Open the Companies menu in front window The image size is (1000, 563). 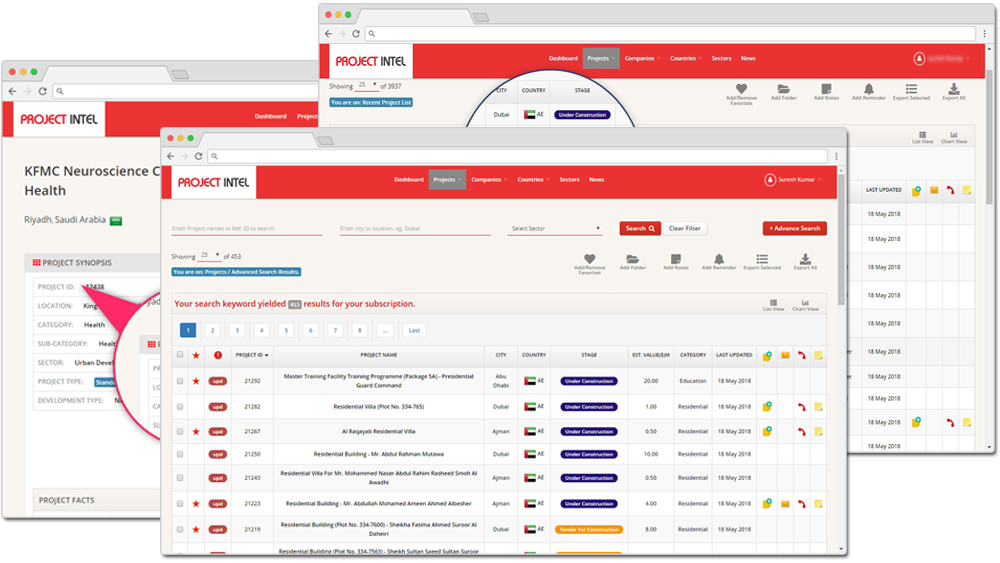pos(489,180)
